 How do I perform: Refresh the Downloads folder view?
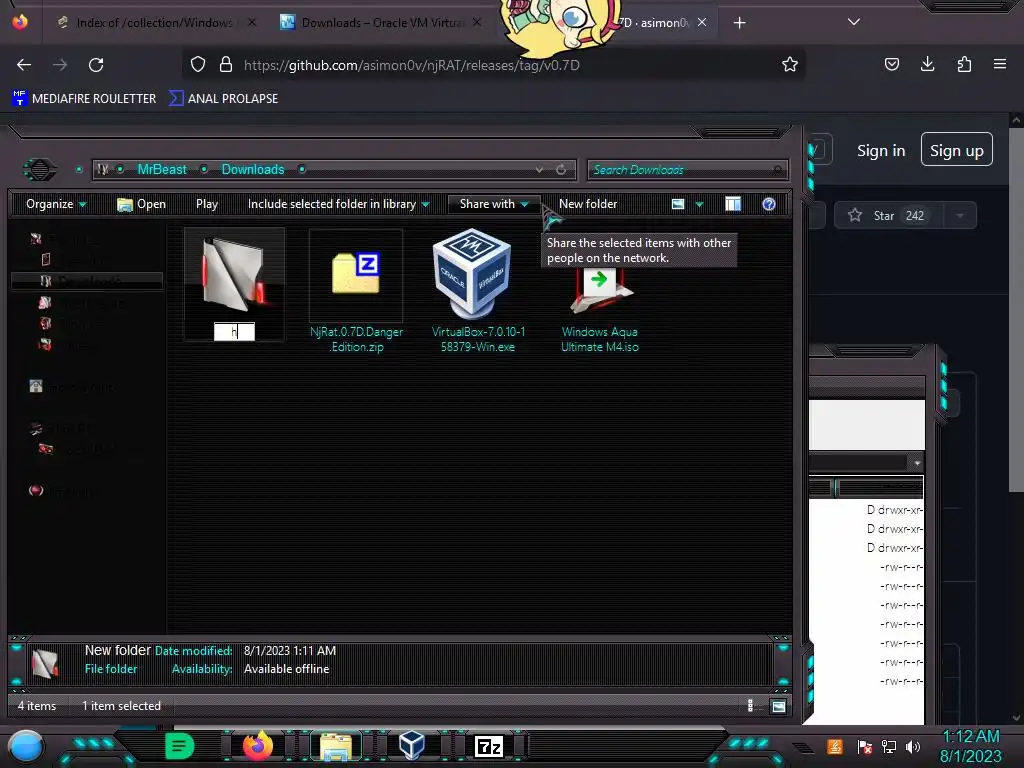[561, 169]
